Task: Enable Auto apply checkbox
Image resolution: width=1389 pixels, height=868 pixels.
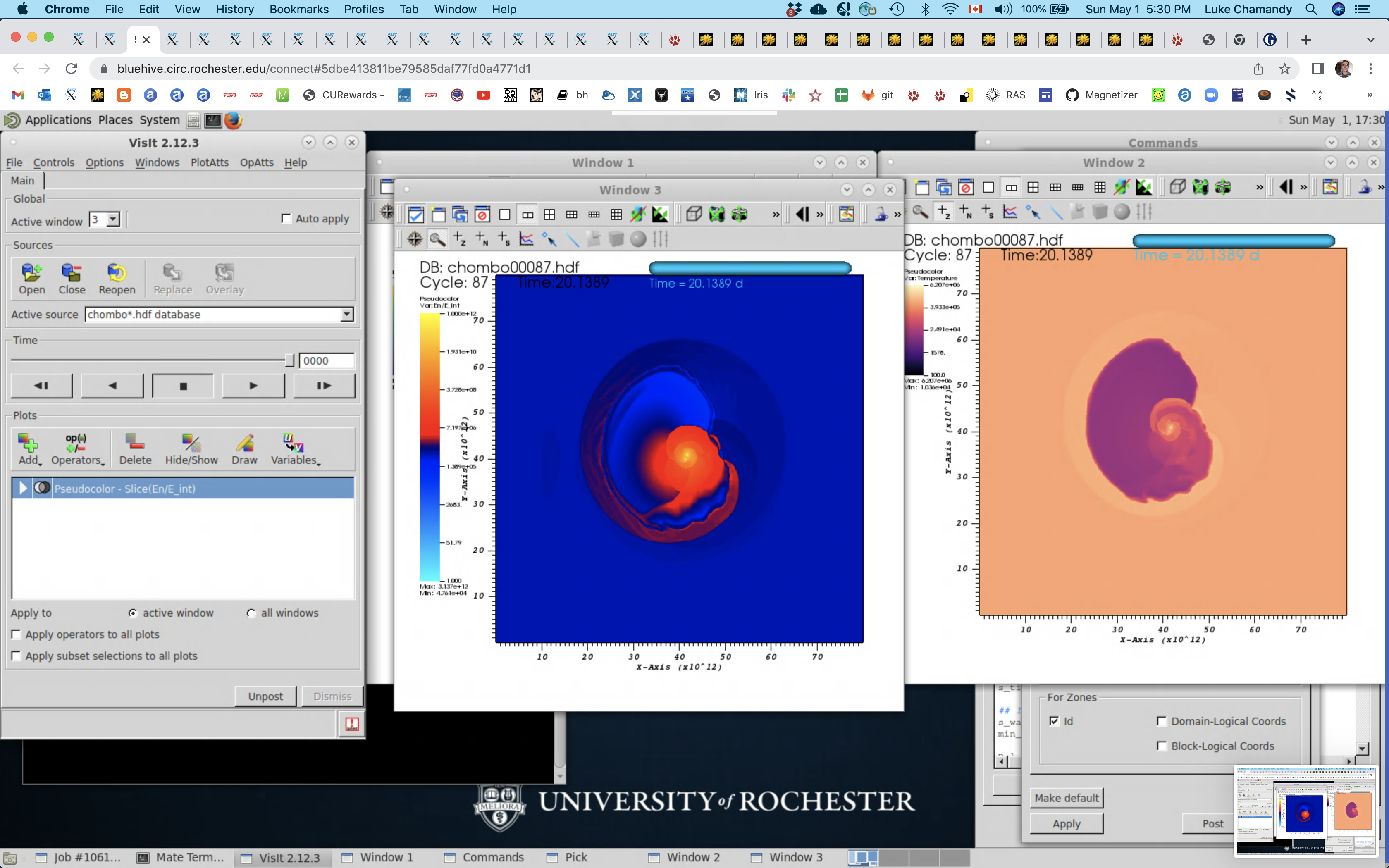Action: 286,219
